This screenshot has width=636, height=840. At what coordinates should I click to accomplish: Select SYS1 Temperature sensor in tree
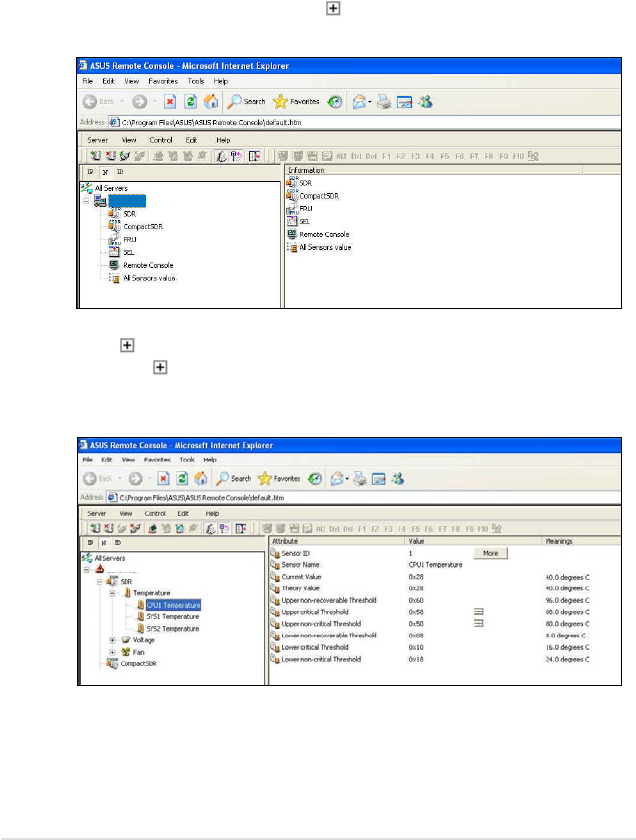(x=173, y=617)
